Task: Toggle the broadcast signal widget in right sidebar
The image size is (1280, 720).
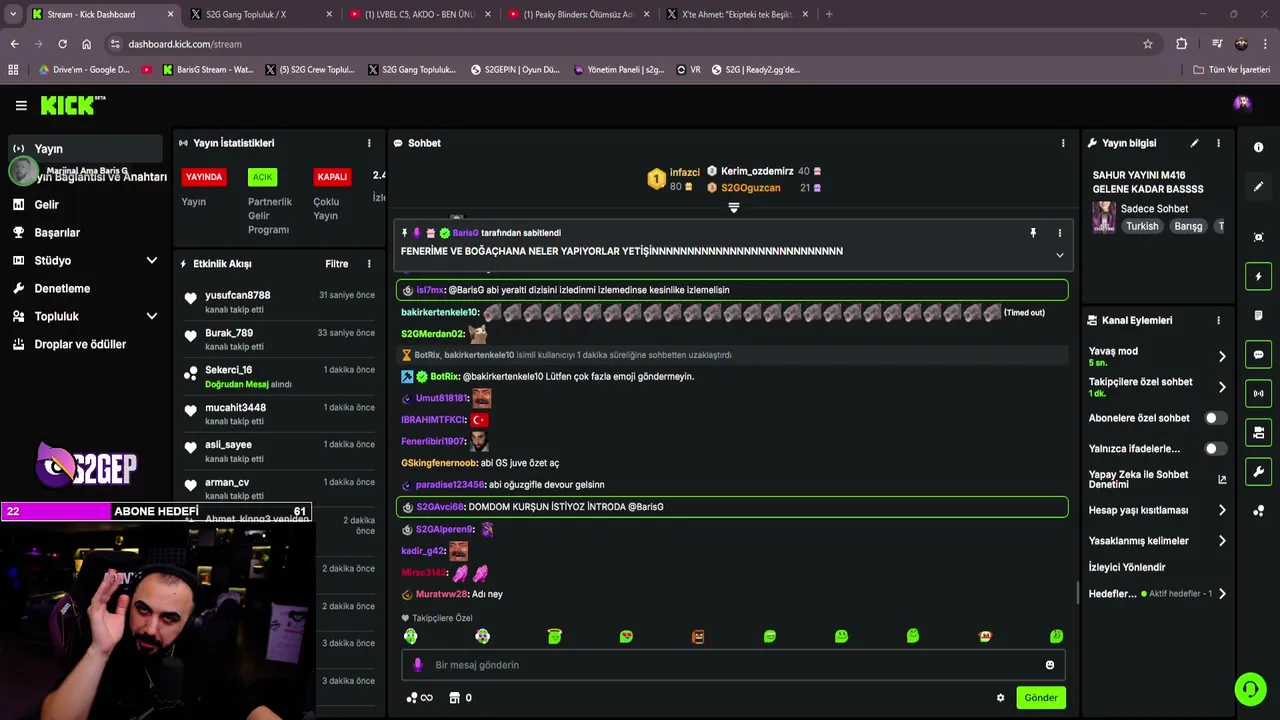Action: click(x=1258, y=394)
